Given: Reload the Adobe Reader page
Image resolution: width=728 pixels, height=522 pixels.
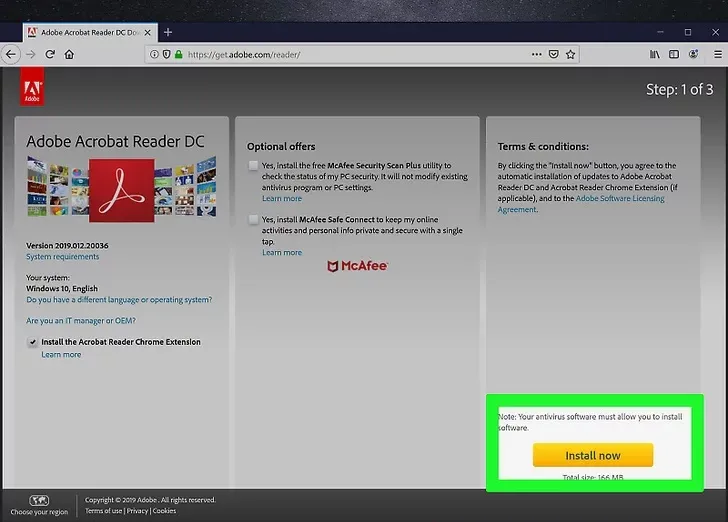Looking at the screenshot, I should [50, 54].
